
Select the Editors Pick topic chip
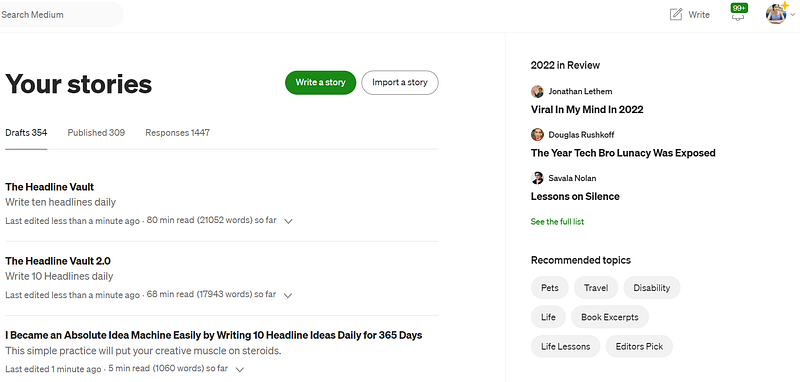click(x=639, y=347)
